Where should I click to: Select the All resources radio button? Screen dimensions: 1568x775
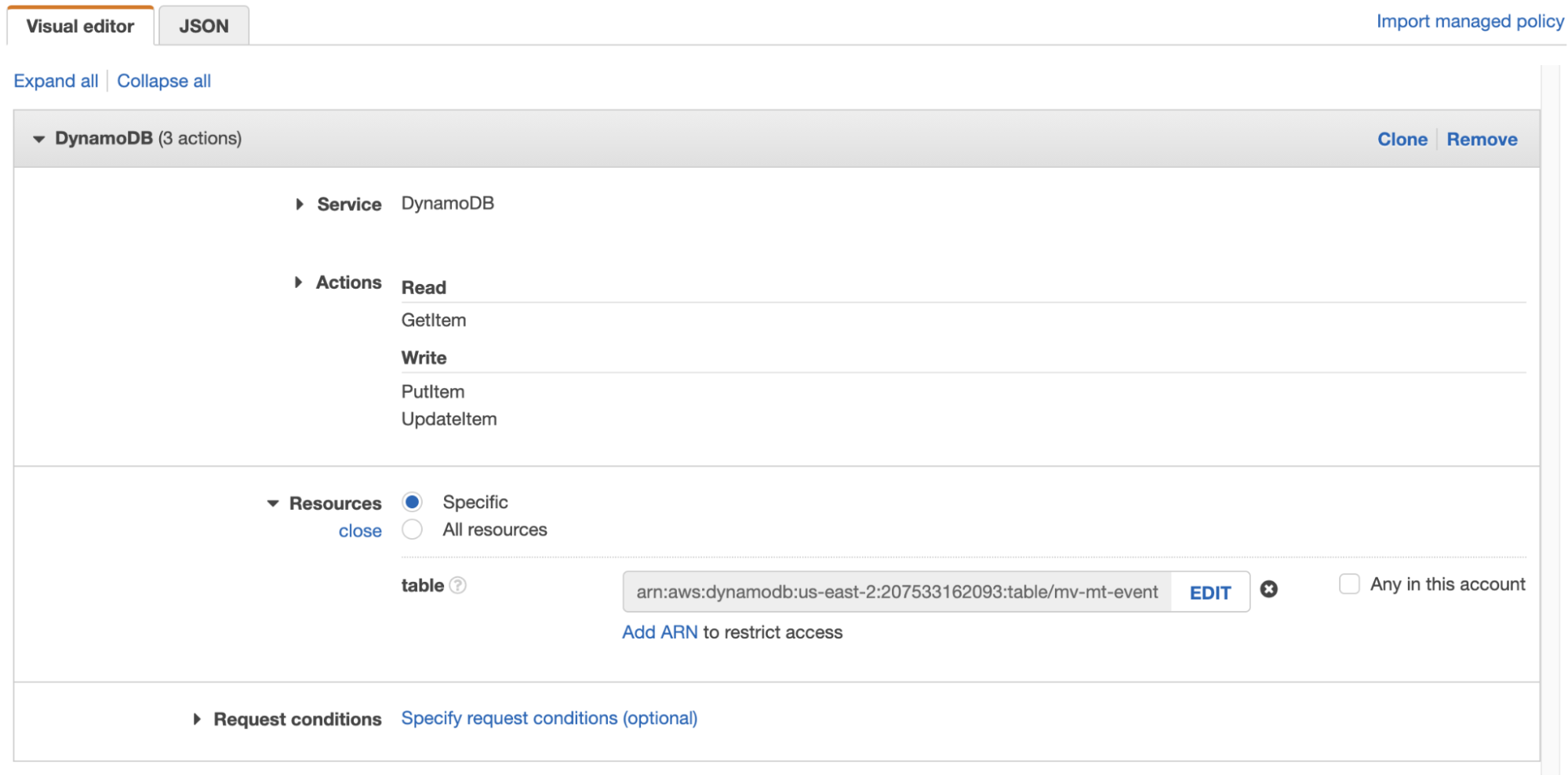412,529
